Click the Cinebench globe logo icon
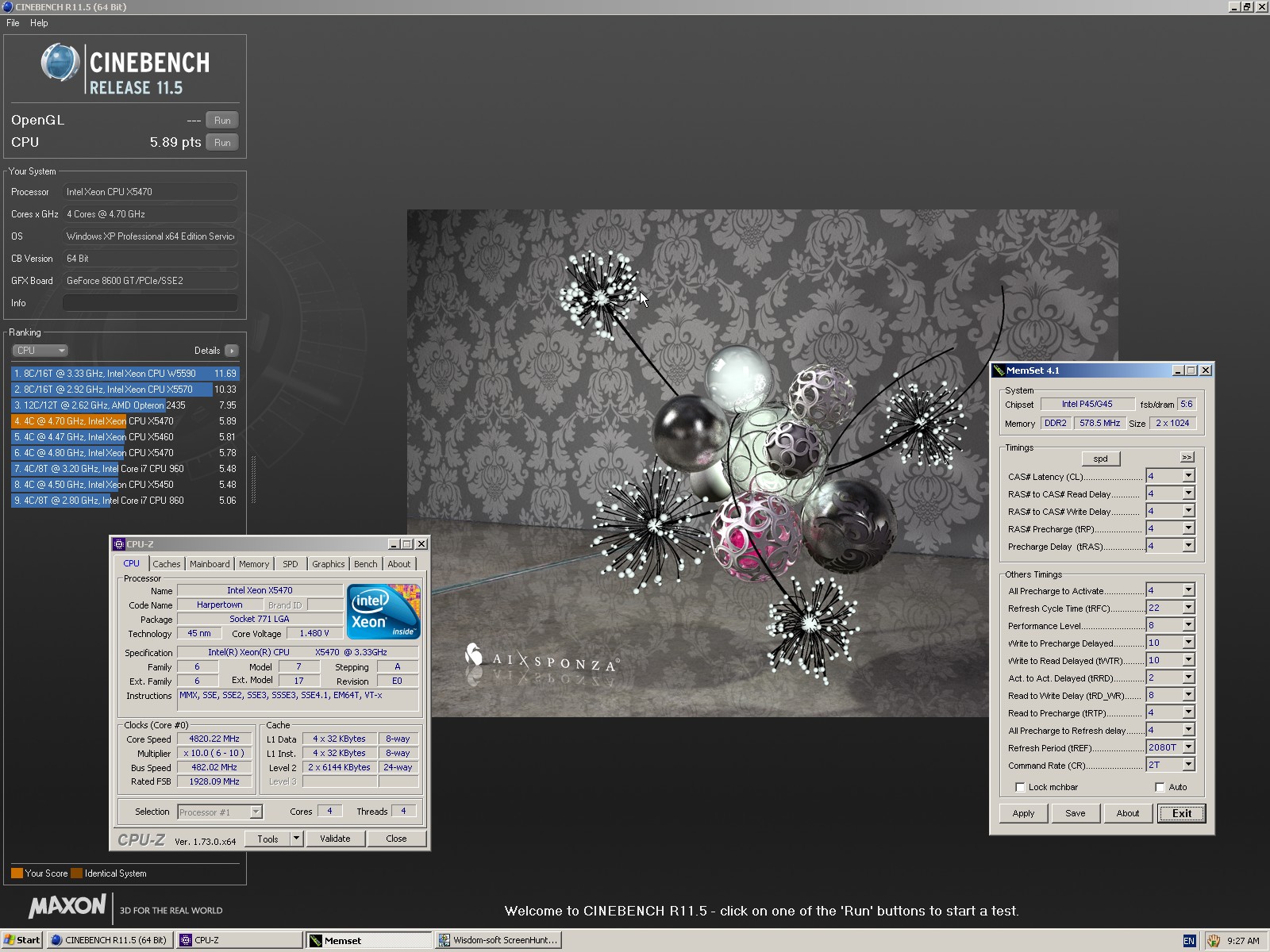 (x=60, y=63)
